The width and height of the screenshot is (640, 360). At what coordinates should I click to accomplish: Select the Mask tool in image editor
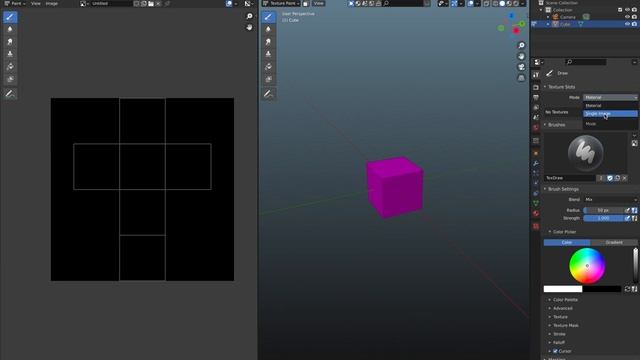coord(10,79)
